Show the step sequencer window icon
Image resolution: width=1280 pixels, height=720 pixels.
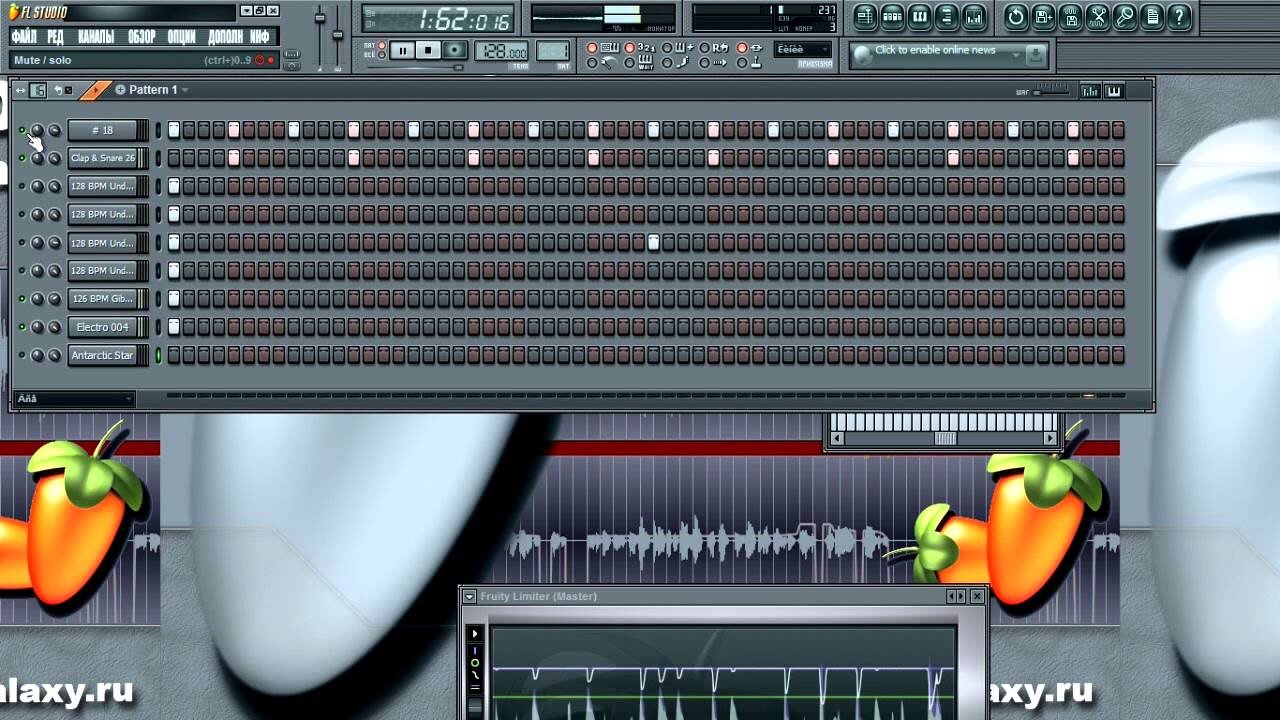[x=893, y=16]
